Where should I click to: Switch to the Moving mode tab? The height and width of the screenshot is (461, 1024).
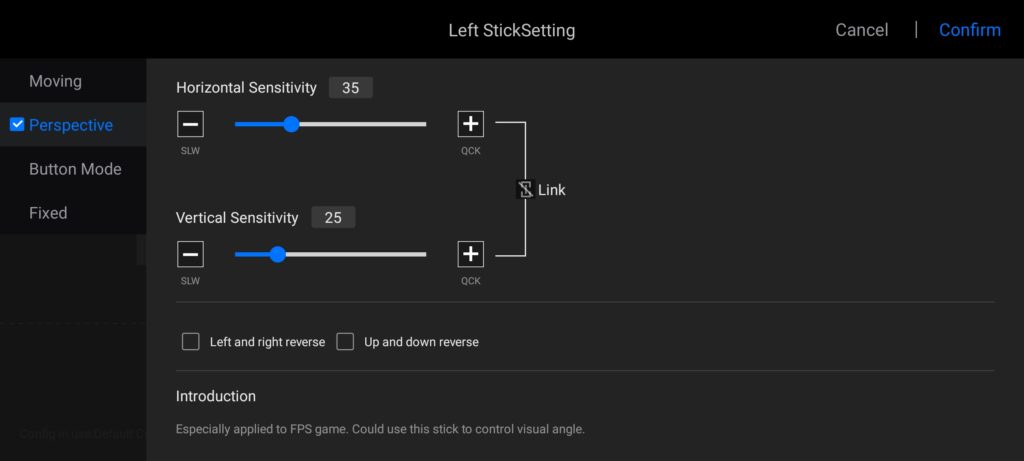click(55, 81)
